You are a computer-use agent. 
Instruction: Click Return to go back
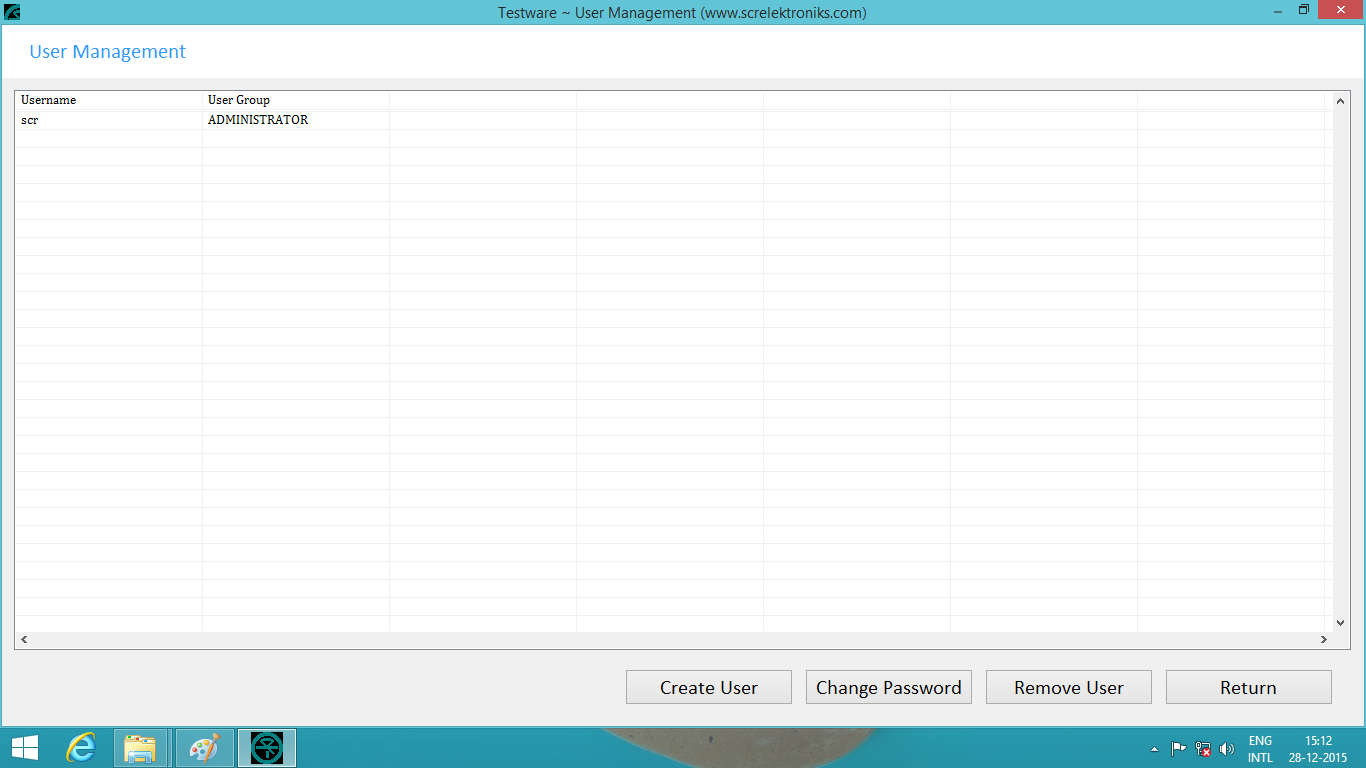(x=1248, y=687)
